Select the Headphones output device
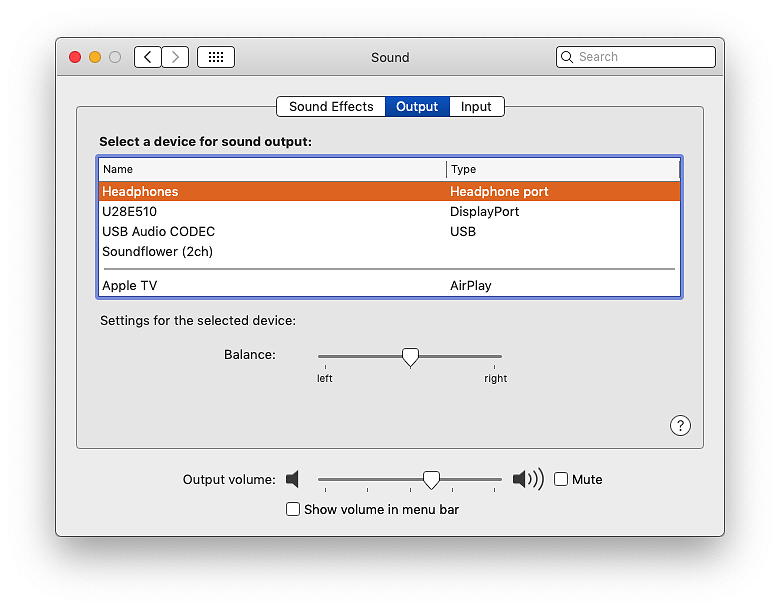This screenshot has height=610, width=780. pyautogui.click(x=390, y=192)
